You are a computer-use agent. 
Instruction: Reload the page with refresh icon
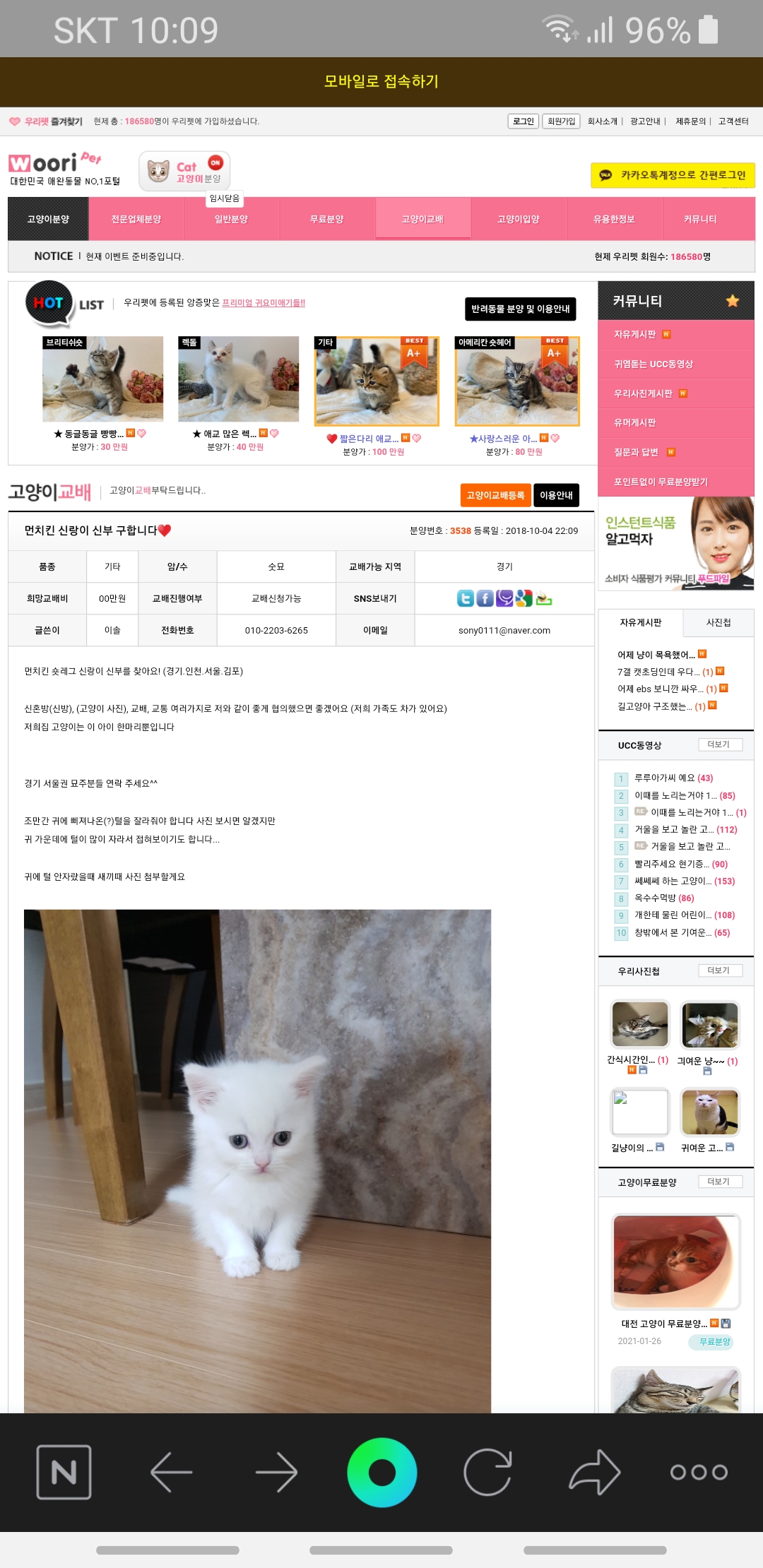coord(487,1472)
